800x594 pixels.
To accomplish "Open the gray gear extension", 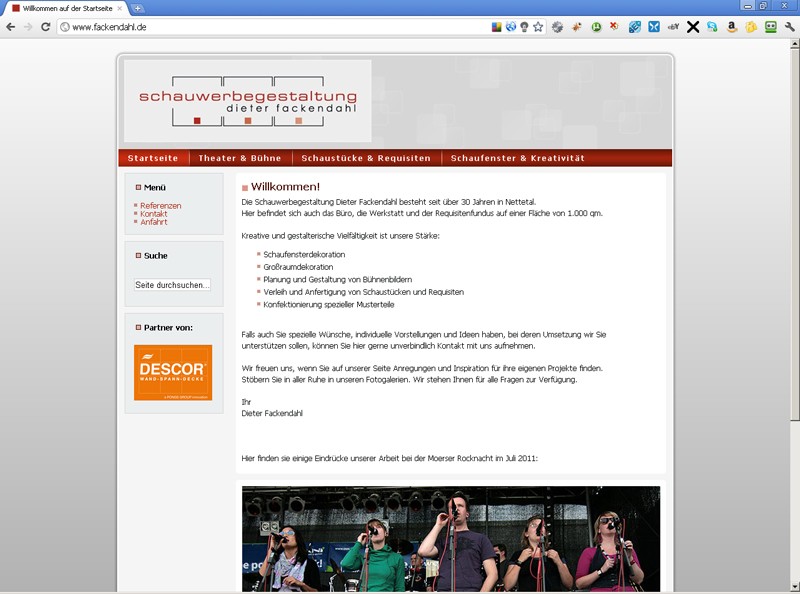I will point(557,27).
